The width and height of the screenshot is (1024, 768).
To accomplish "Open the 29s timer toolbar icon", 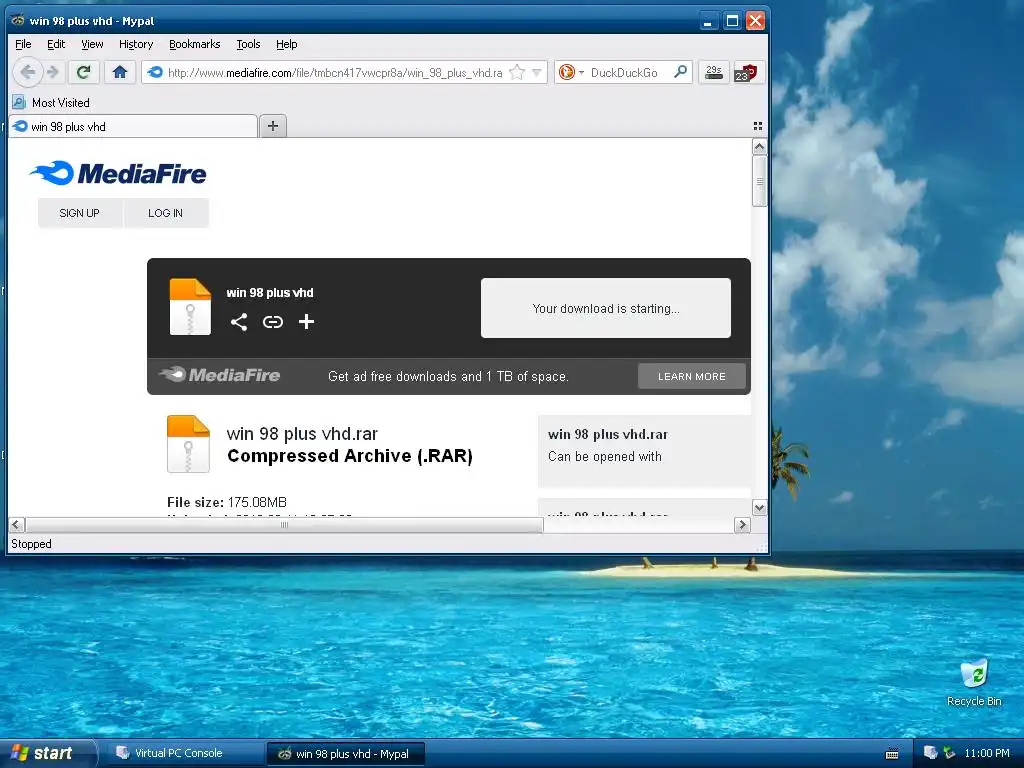I will pyautogui.click(x=714, y=72).
